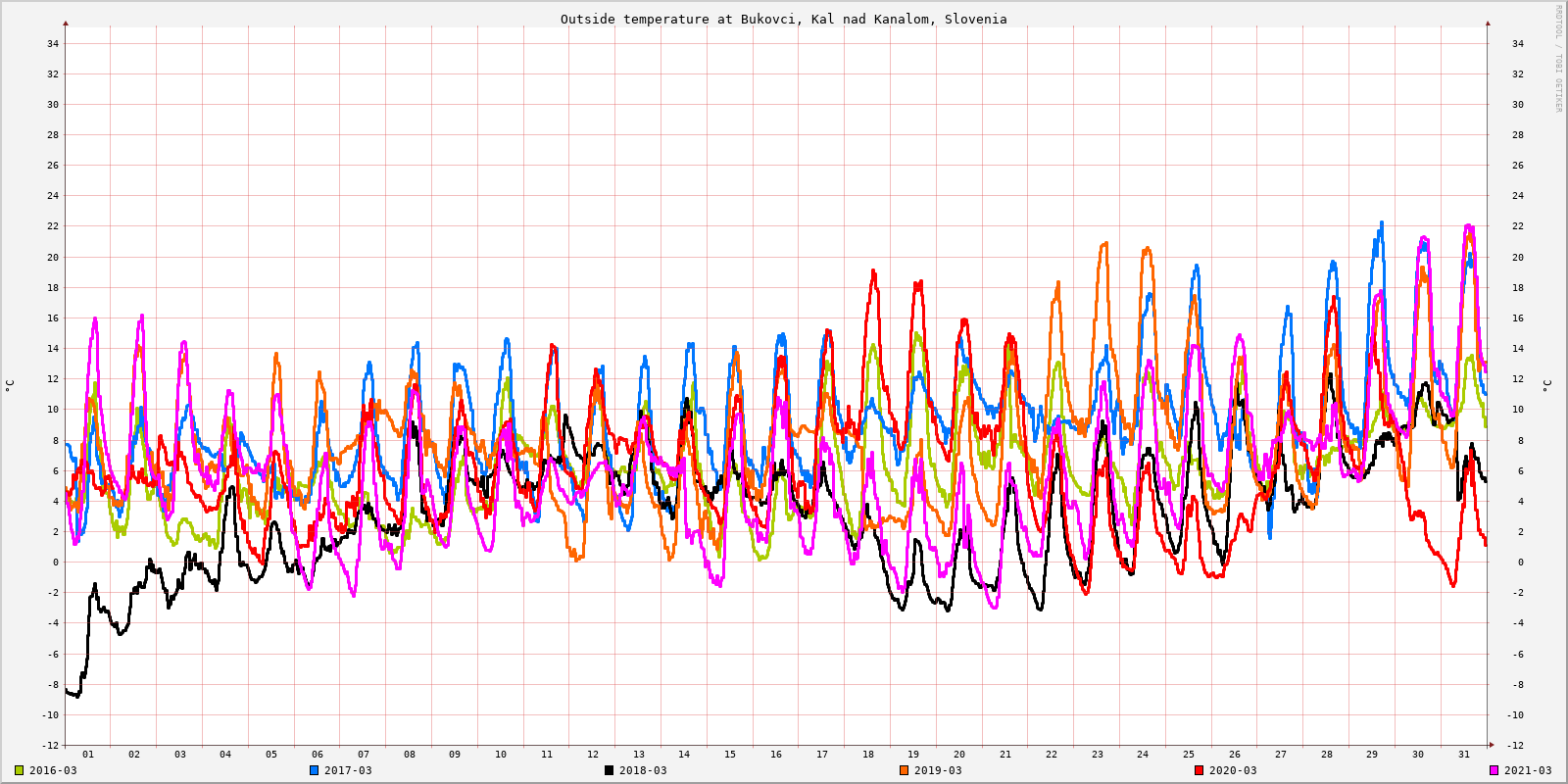Click the left °C axis unit label
This screenshot has width=1568, height=784.
pyautogui.click(x=10, y=385)
